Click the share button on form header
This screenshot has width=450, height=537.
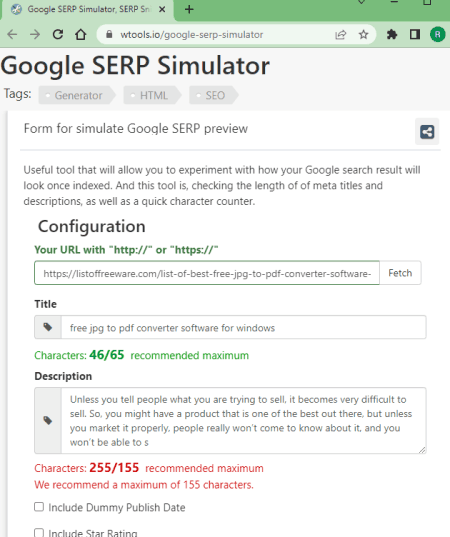pos(427,132)
